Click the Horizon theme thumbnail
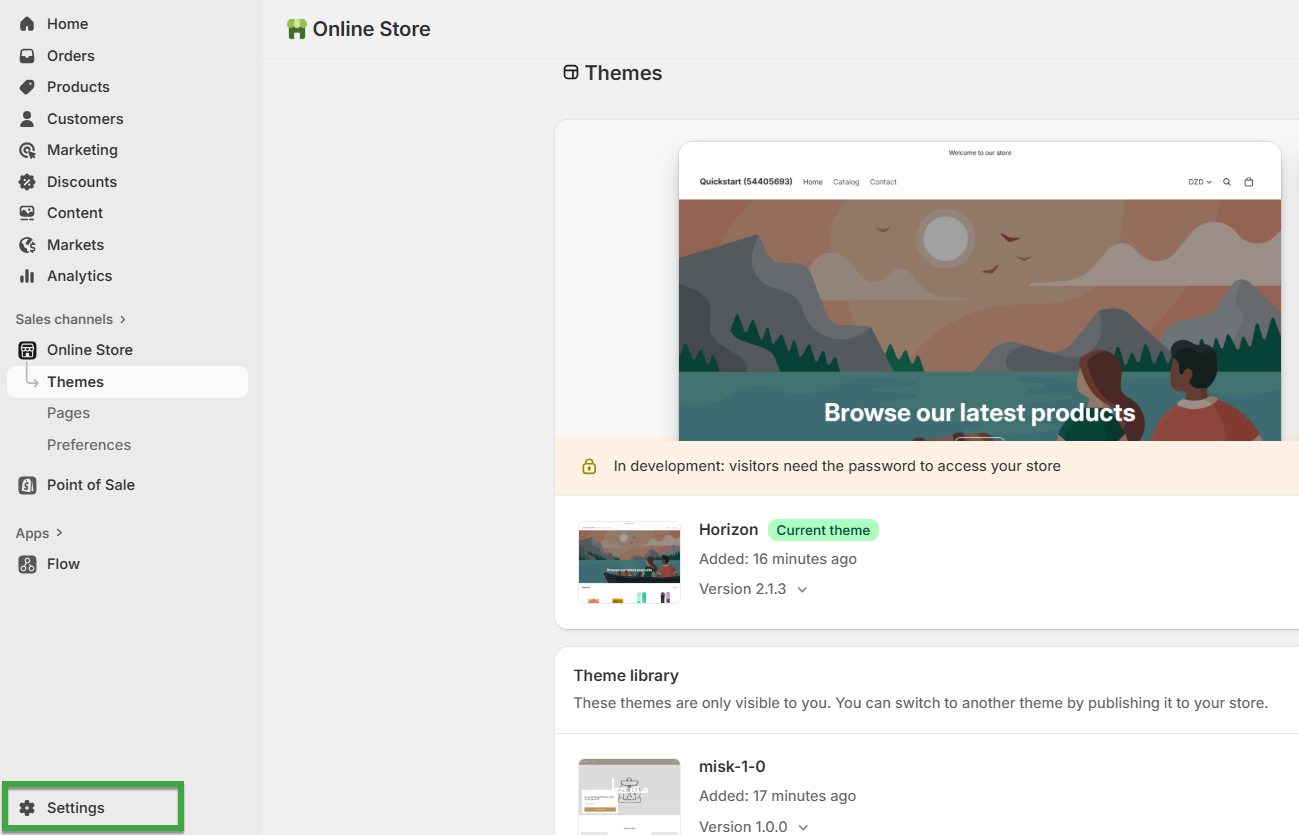The width and height of the screenshot is (1299, 835). tap(629, 562)
